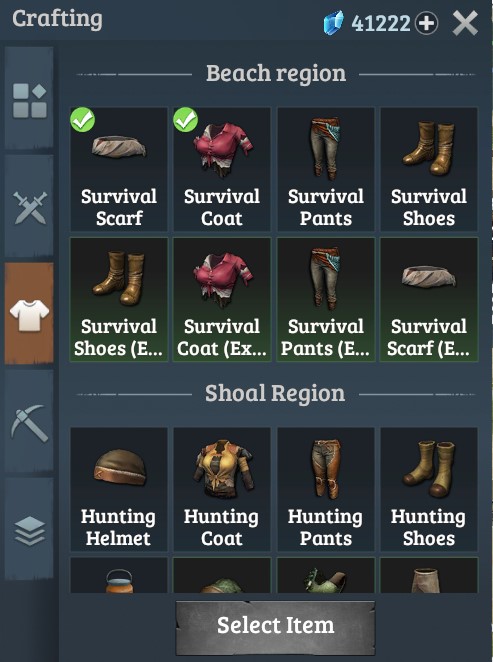Click the blue crystal currency icon

333,23
